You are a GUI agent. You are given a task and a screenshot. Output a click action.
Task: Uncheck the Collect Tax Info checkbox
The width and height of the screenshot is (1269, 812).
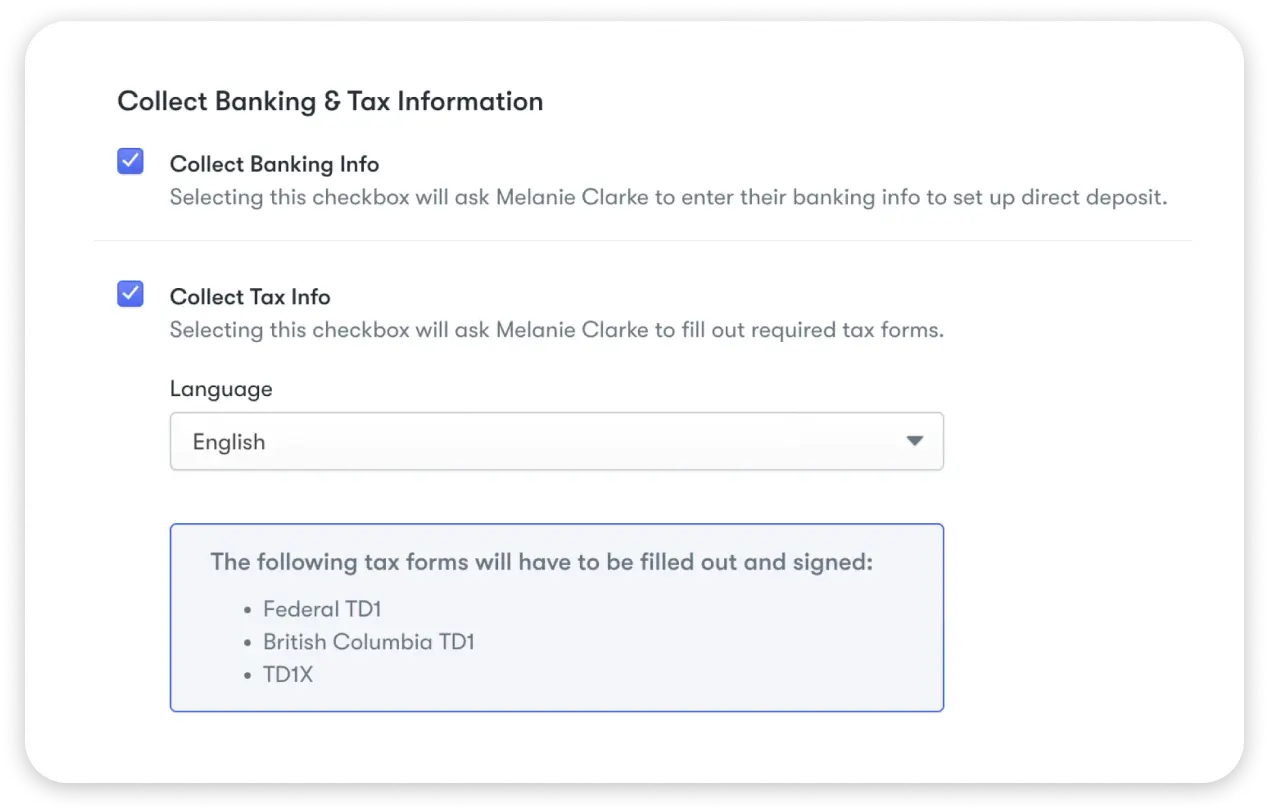point(131,294)
